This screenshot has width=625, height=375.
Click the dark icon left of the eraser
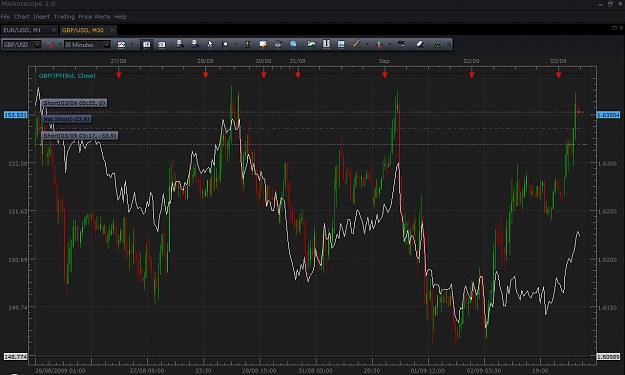click(401, 44)
